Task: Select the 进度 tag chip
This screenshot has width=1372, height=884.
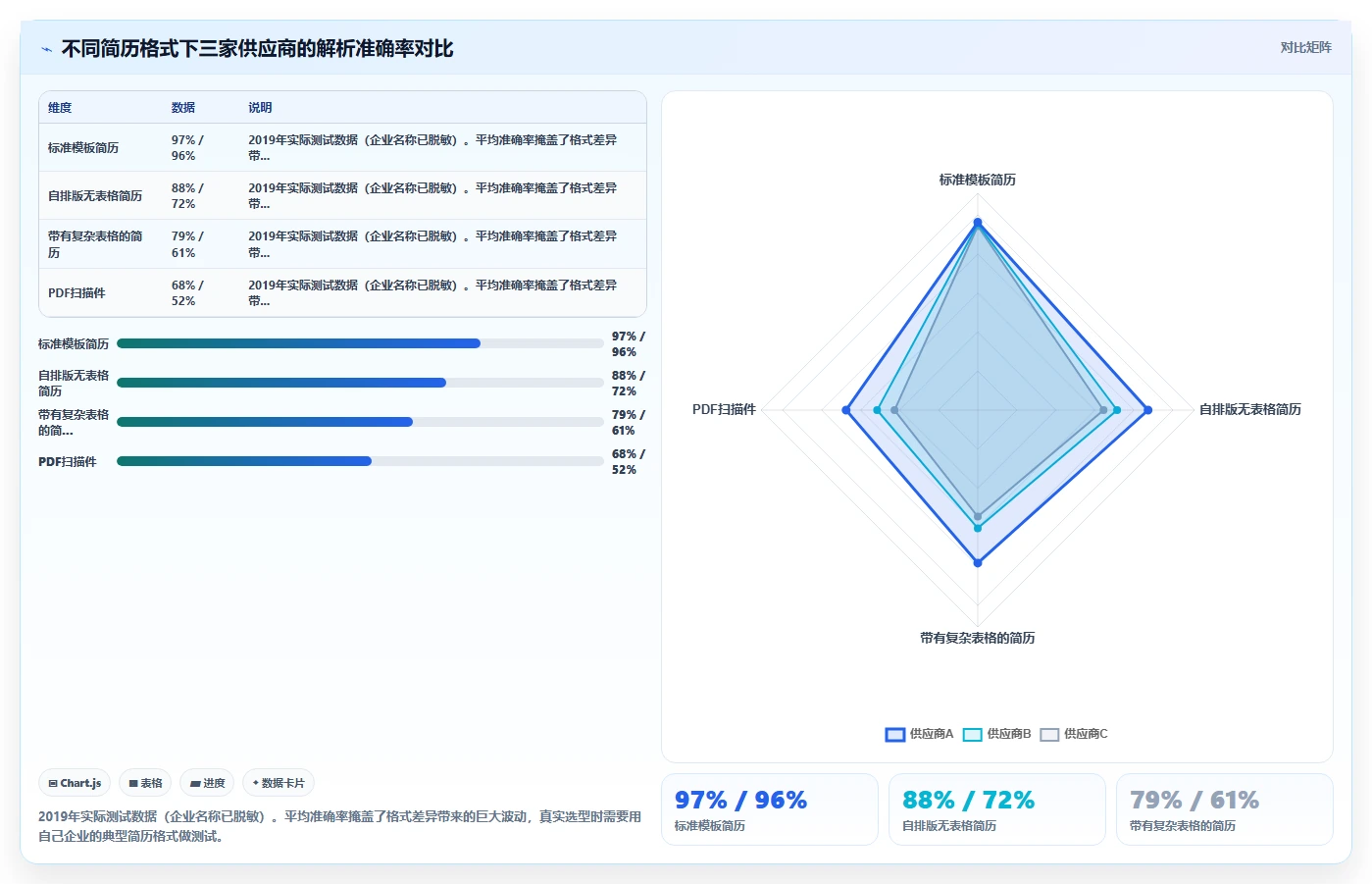Action: [x=207, y=783]
